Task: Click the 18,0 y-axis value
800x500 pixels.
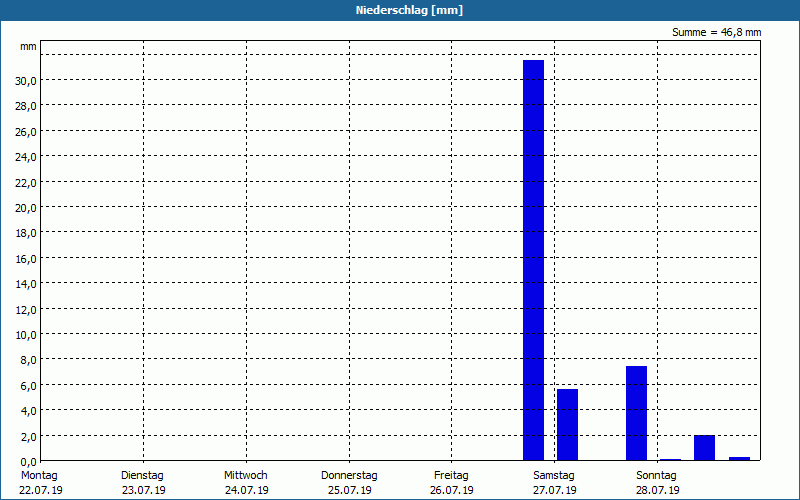Action: pos(26,233)
